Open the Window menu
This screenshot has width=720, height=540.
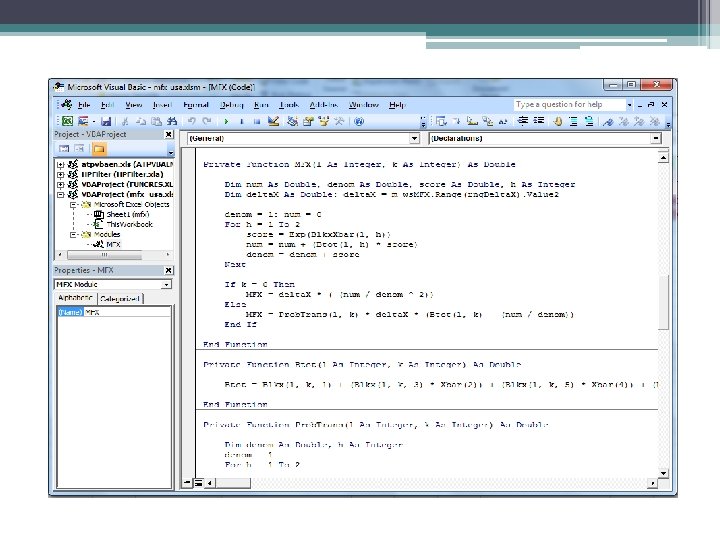point(364,105)
